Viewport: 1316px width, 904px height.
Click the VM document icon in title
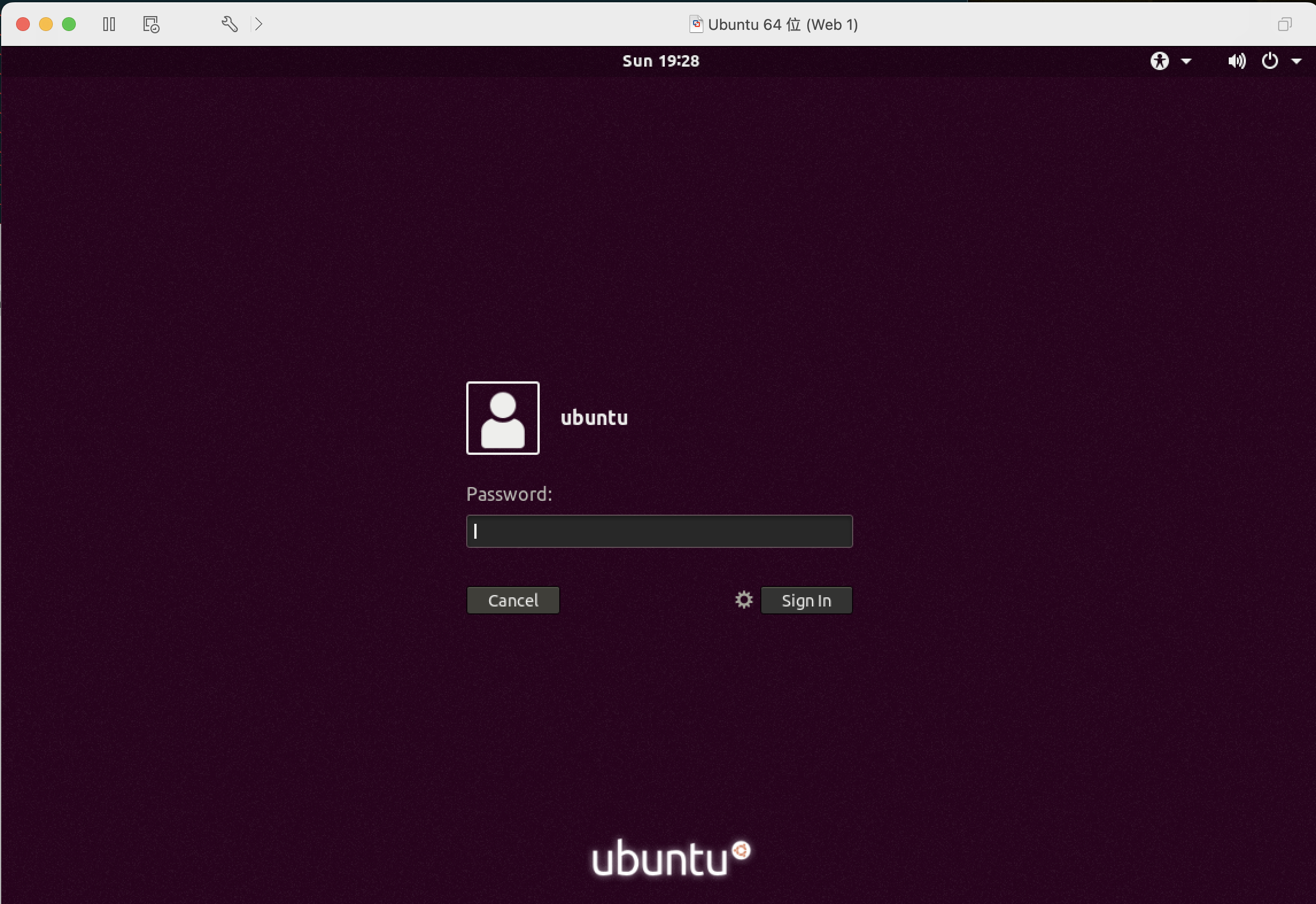[696, 24]
